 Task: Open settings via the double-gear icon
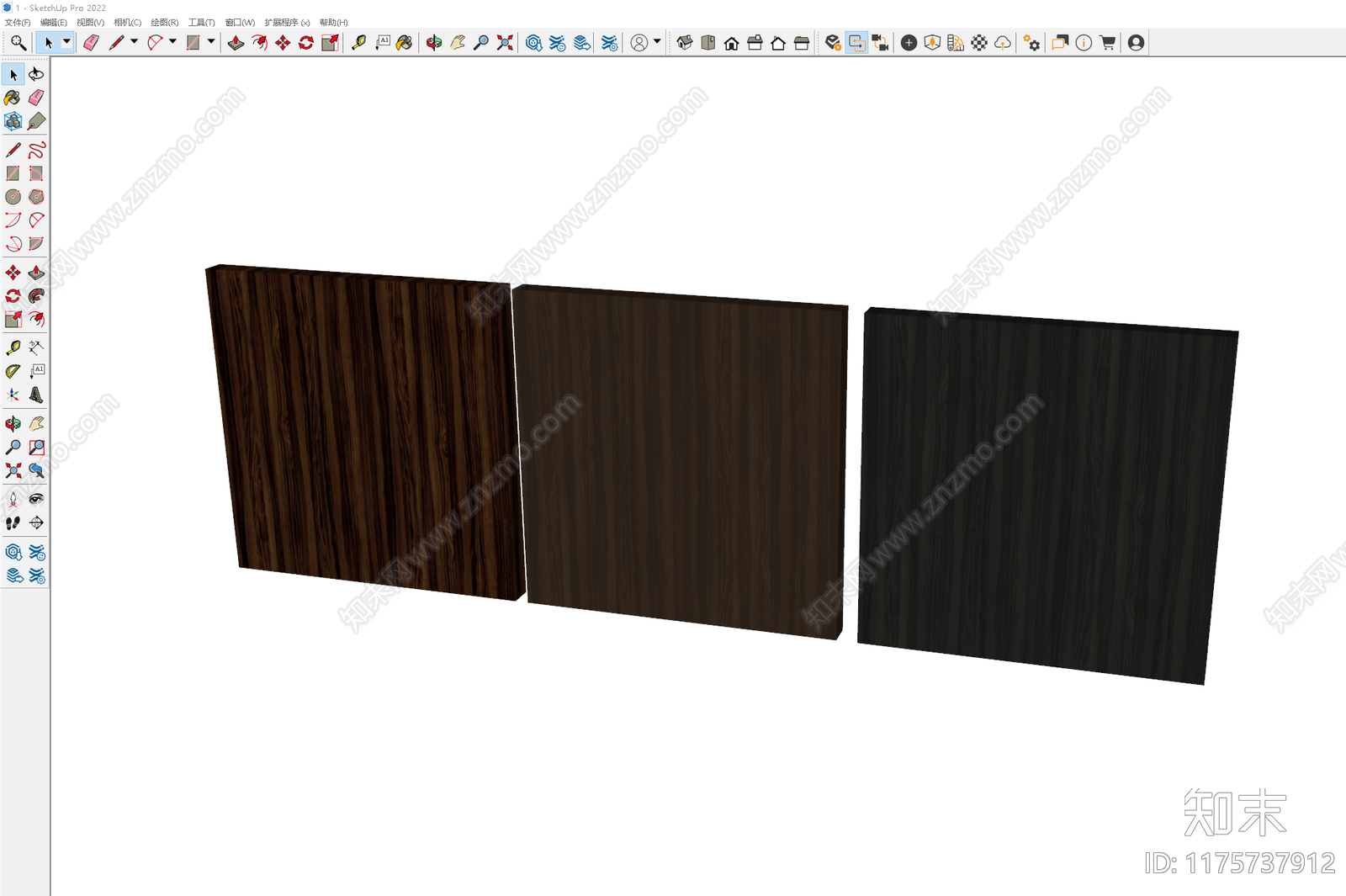click(1031, 42)
